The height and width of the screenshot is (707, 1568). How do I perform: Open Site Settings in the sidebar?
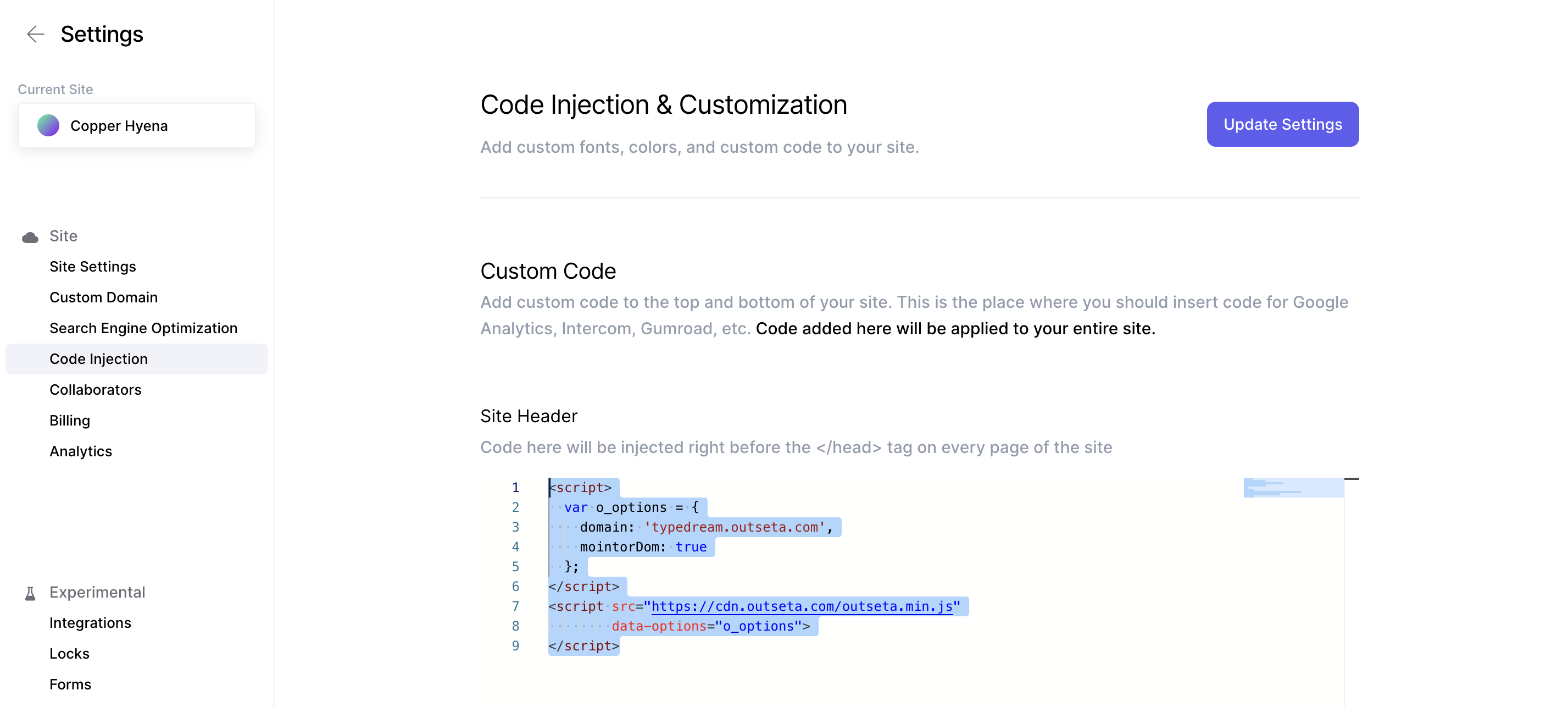coord(92,267)
